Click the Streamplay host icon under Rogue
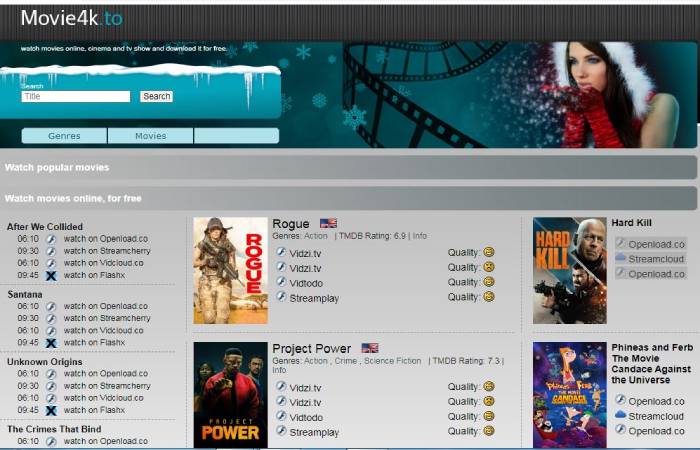 click(x=281, y=297)
